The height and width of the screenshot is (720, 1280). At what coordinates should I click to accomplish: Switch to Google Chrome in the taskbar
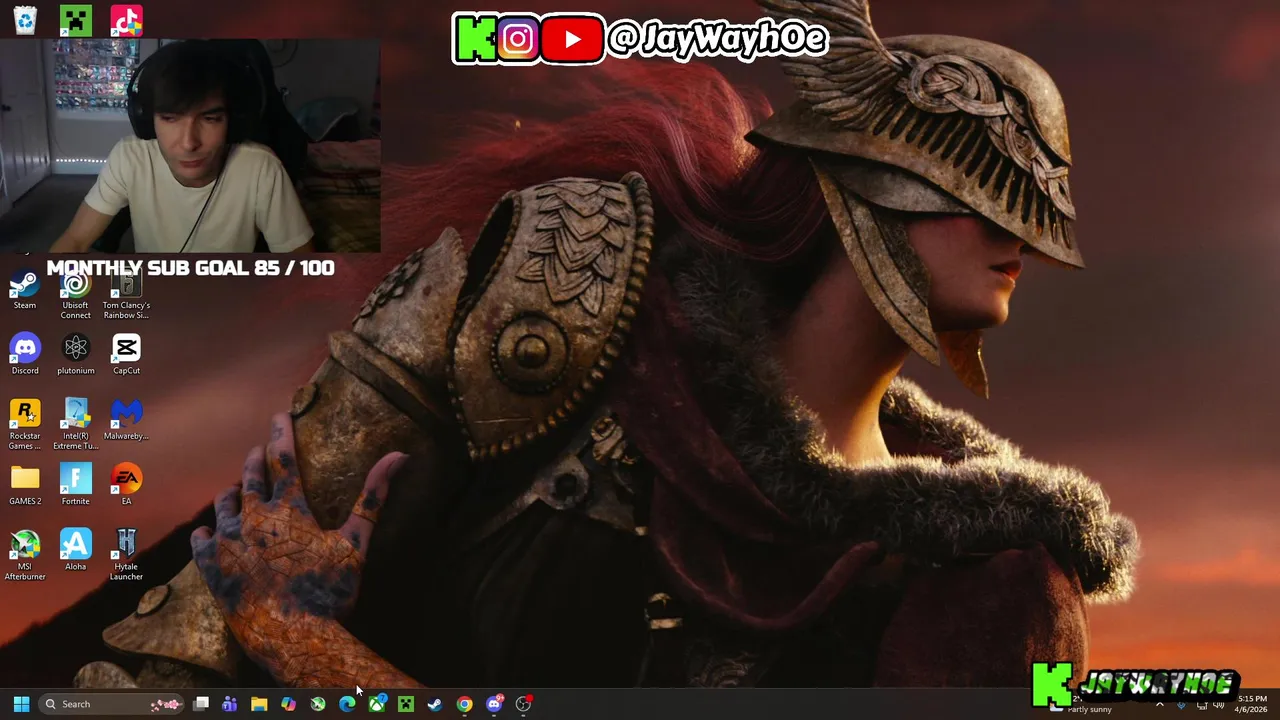click(x=464, y=704)
